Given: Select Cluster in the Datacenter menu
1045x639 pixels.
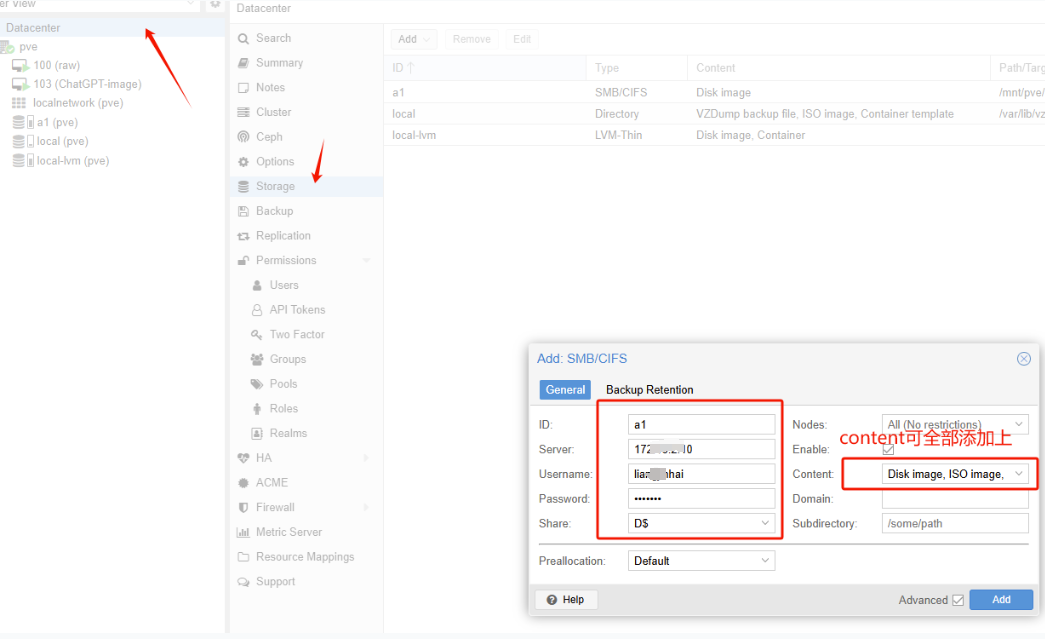Looking at the screenshot, I should 273,112.
